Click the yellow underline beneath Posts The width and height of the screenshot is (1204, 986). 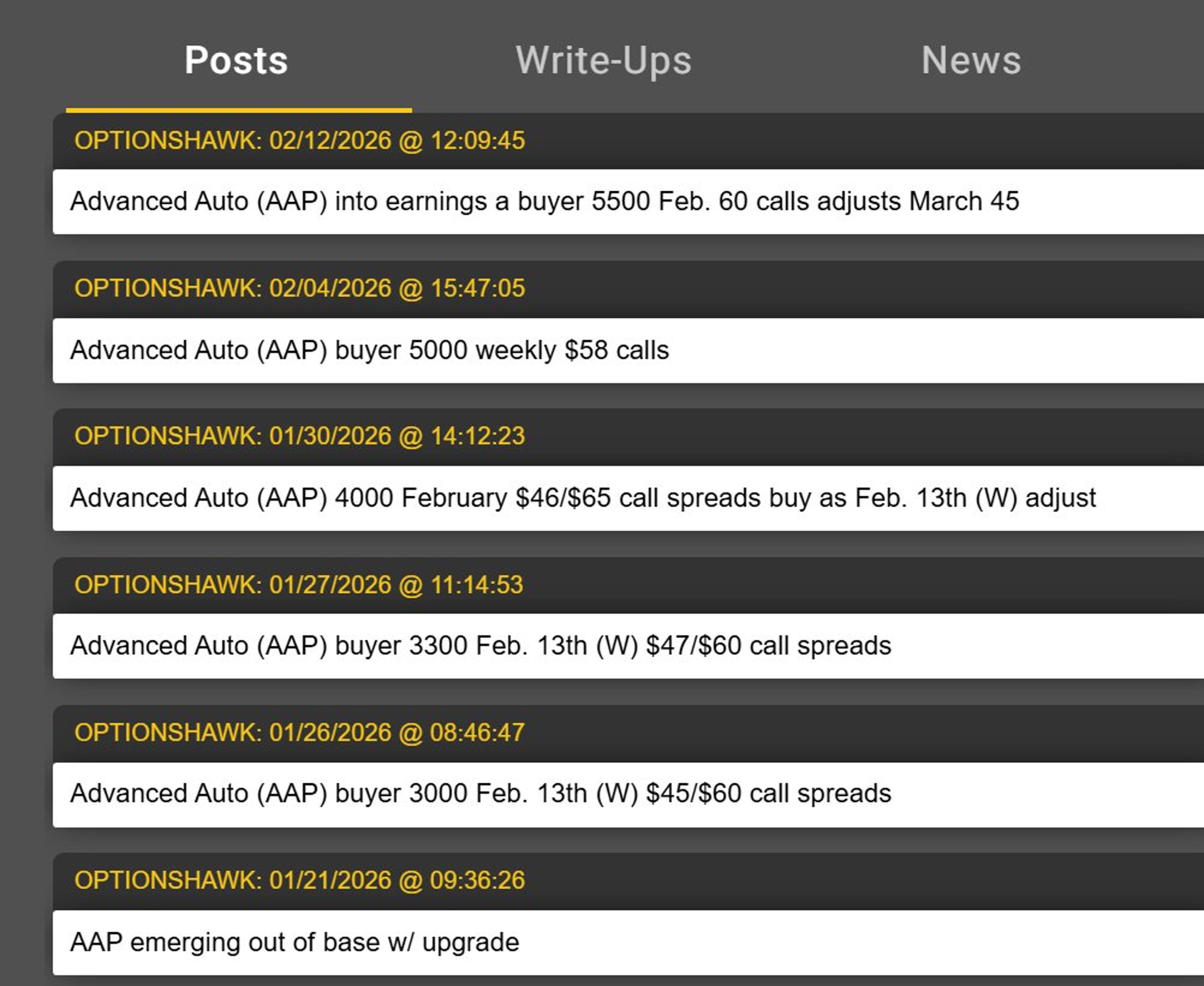click(x=239, y=110)
